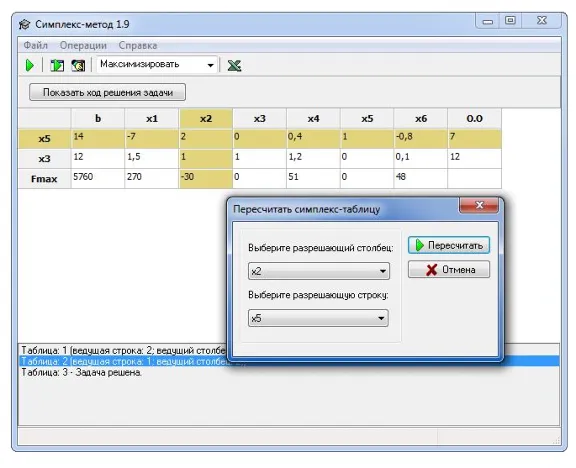The width and height of the screenshot is (576, 468).
Task: Click the third toolbar icon with yellow image
Action: [78, 65]
